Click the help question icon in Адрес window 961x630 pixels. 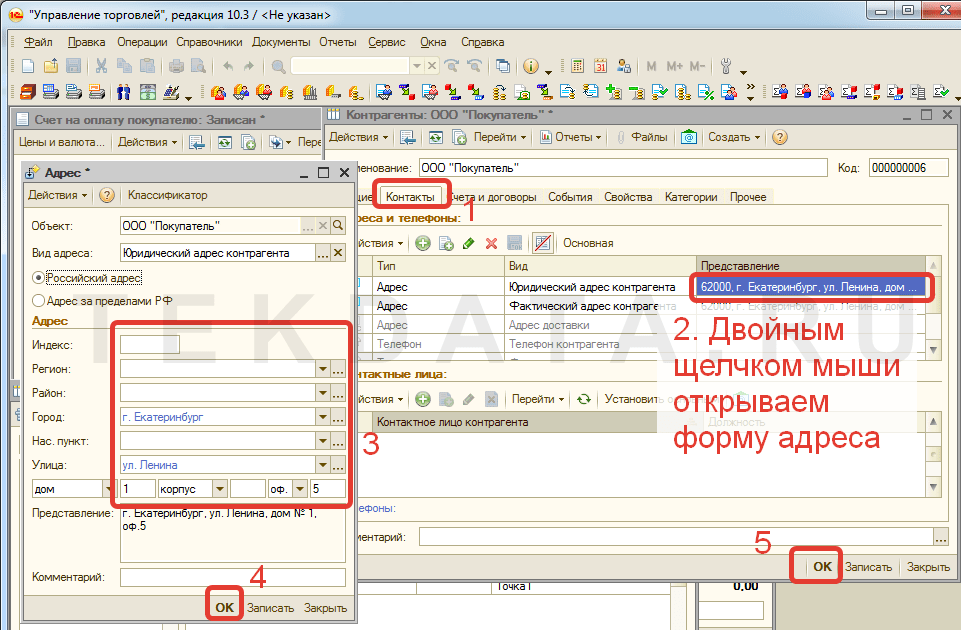107,195
